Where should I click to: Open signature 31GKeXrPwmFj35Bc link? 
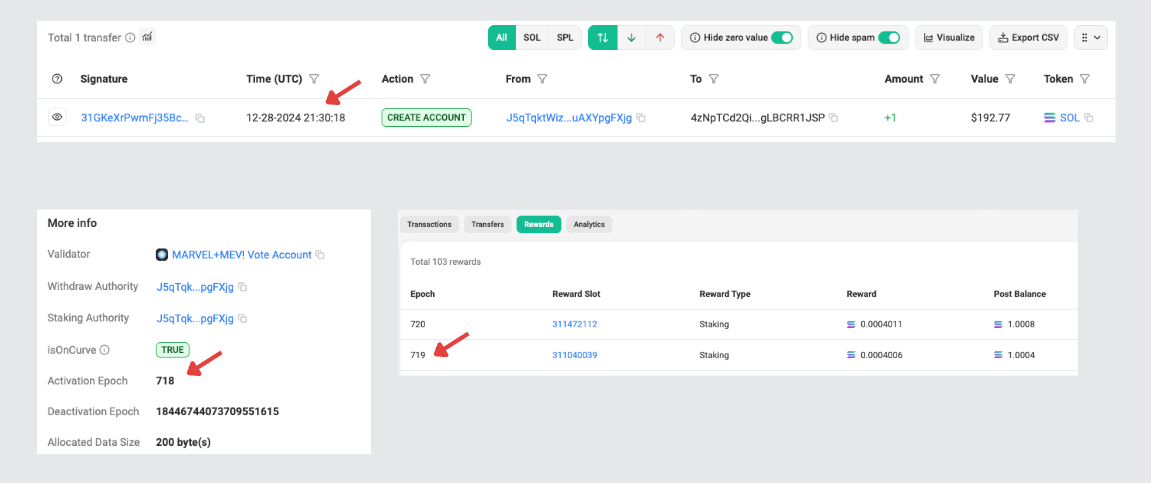[135, 117]
